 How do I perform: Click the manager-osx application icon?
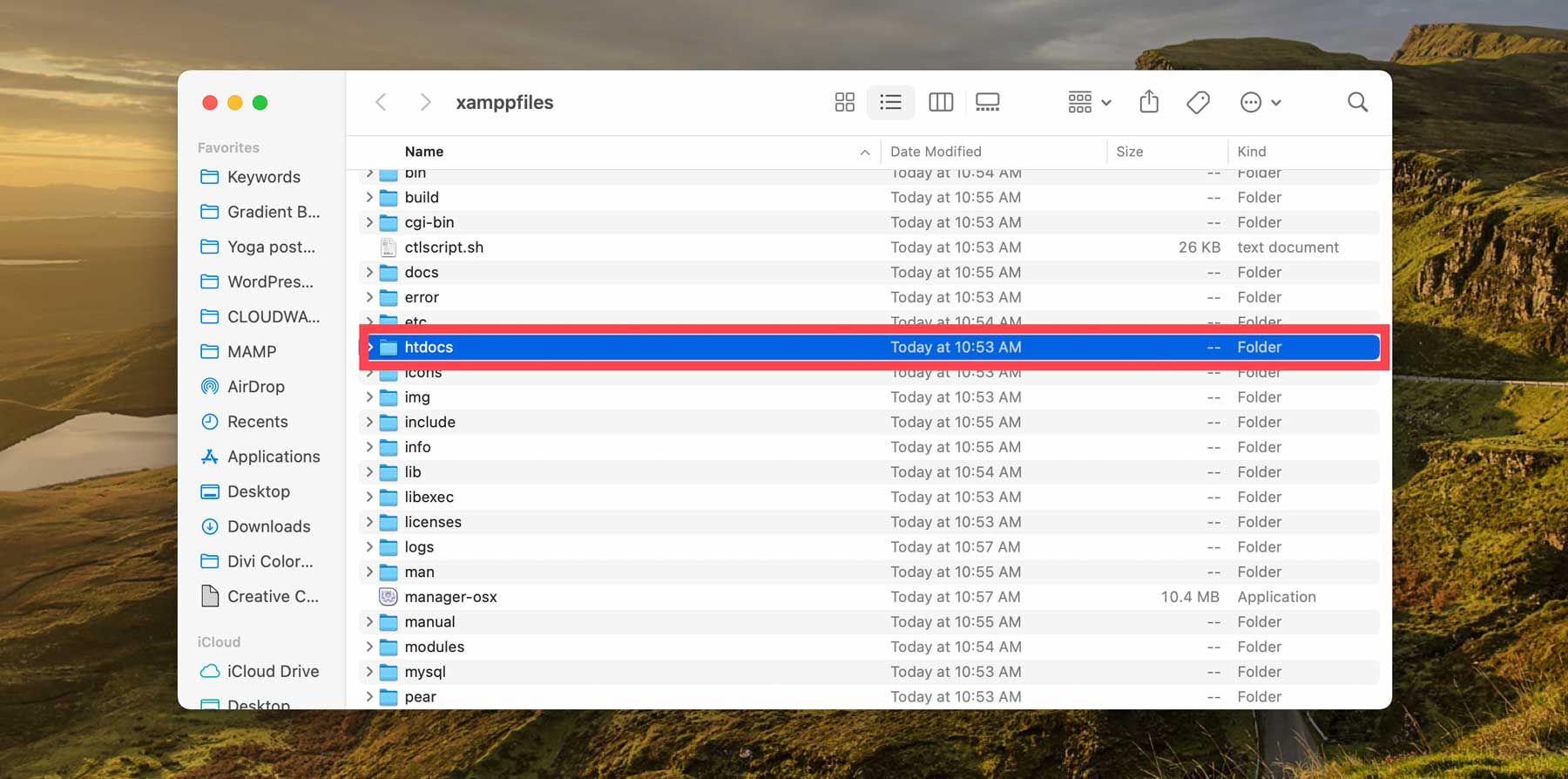click(389, 597)
